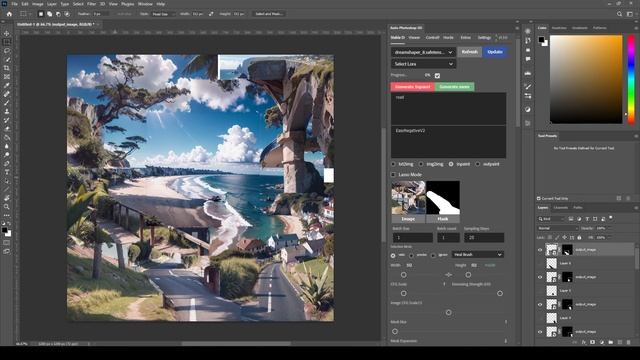Screen dimensions: 640x360
Task: Click the Image button below thumbnail
Action: [x=408, y=219]
